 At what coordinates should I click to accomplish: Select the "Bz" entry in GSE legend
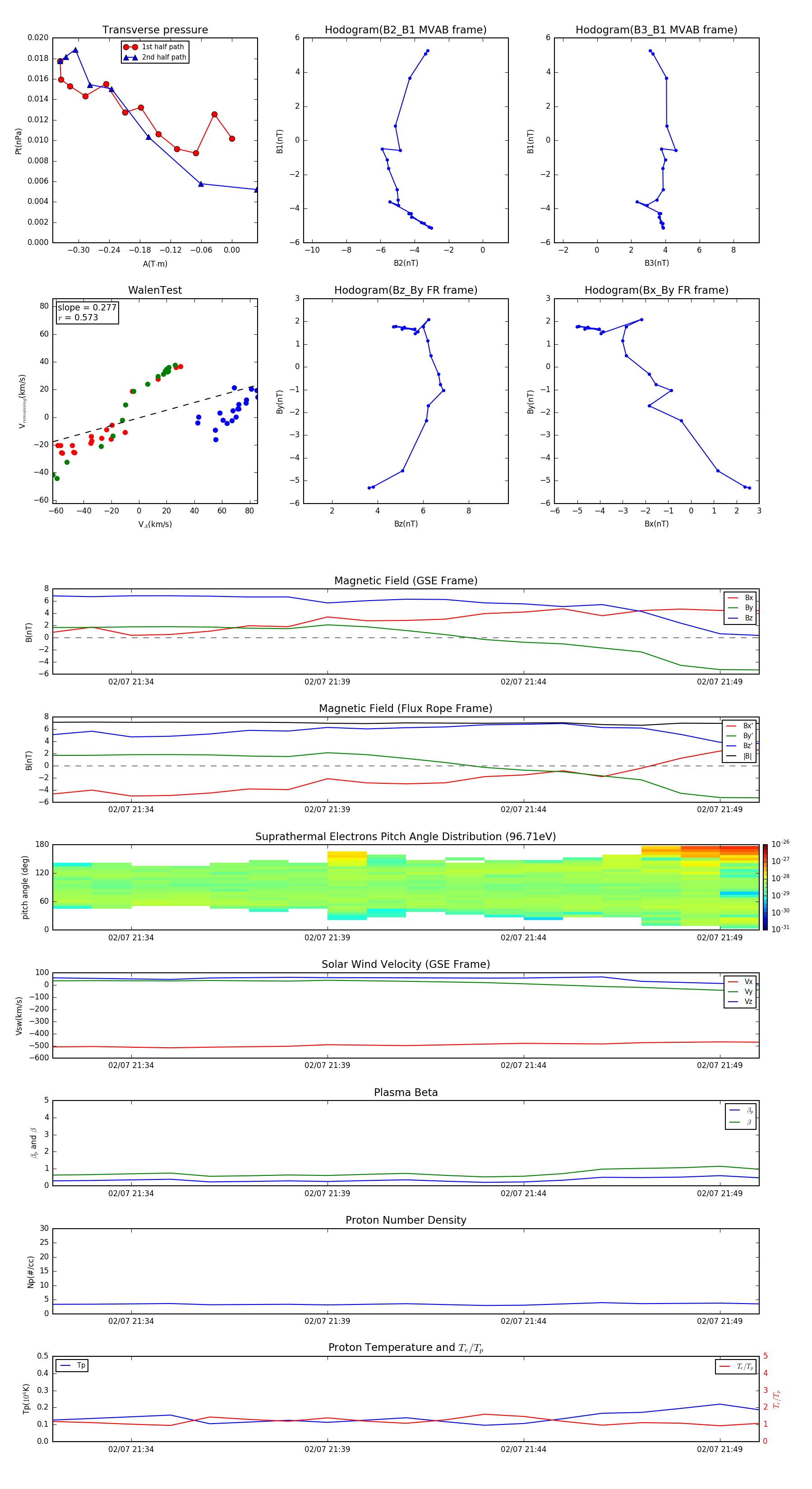(x=740, y=618)
